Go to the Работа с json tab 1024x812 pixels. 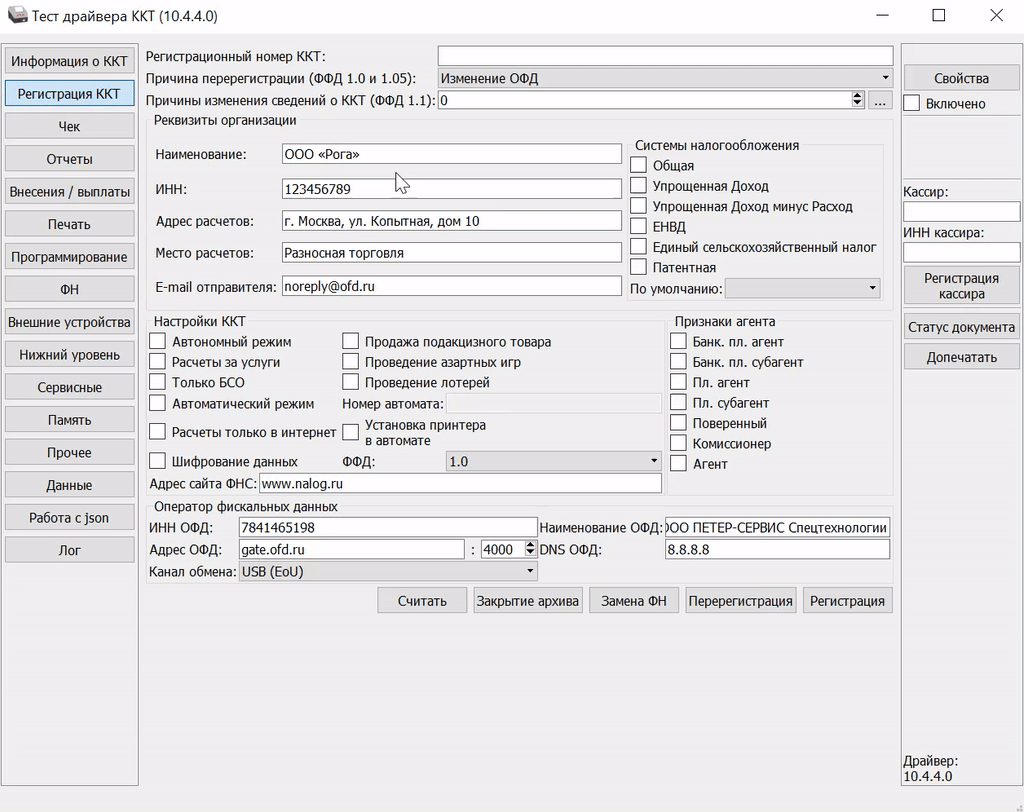69,518
